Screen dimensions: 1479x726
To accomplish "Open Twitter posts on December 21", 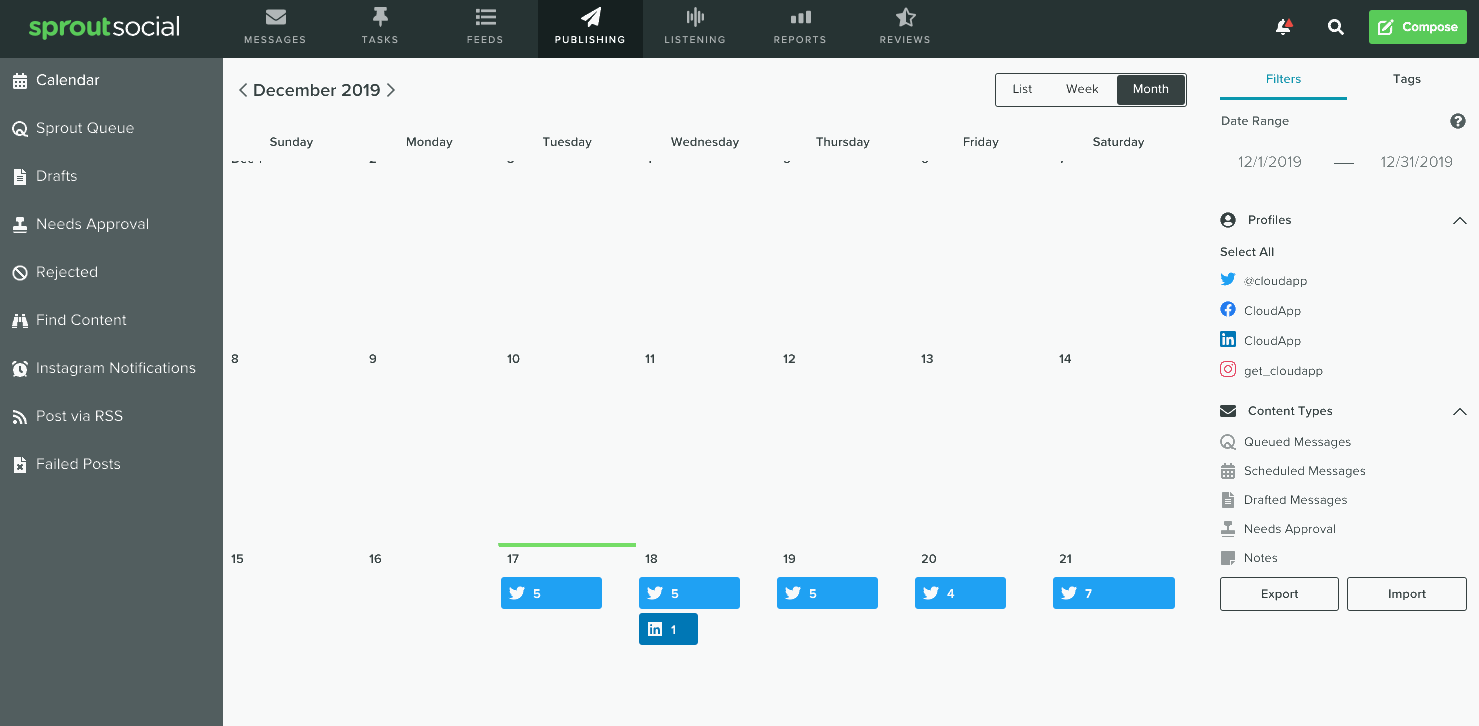I will point(1114,593).
